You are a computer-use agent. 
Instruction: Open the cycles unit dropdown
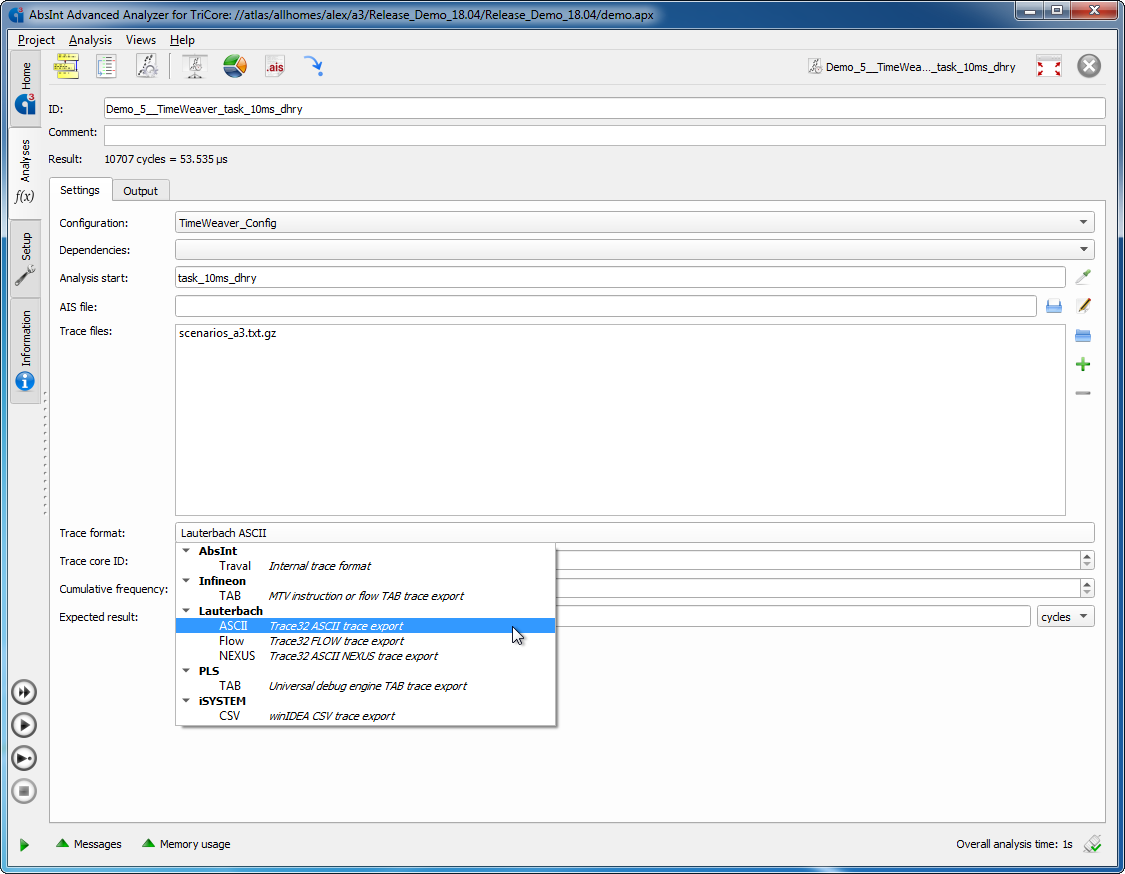point(1065,616)
